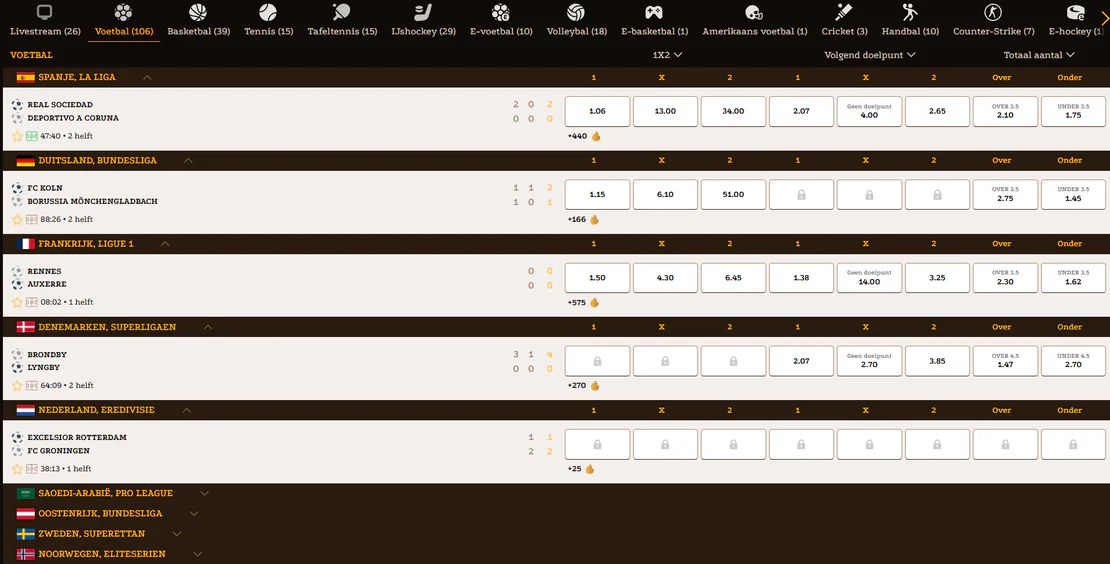Favorite the Rennes vs Auxerre star

click(17, 302)
